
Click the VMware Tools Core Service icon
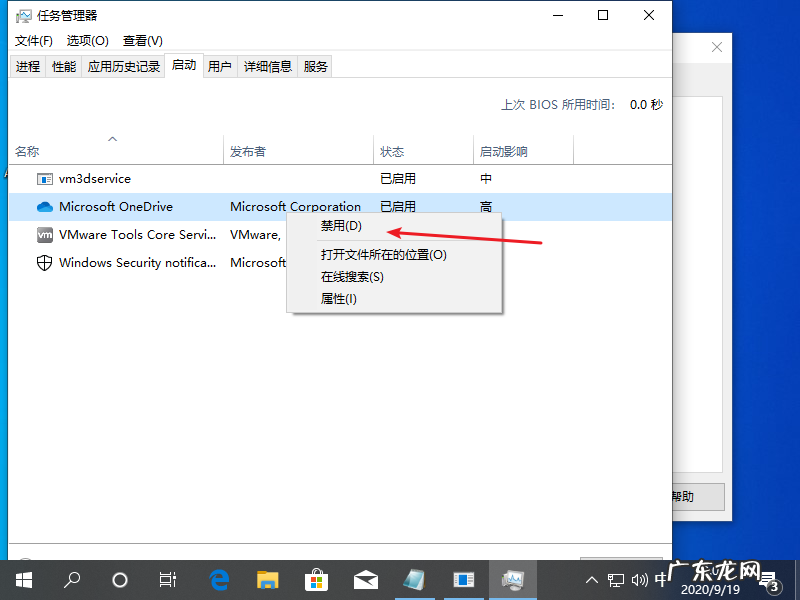[x=44, y=234]
